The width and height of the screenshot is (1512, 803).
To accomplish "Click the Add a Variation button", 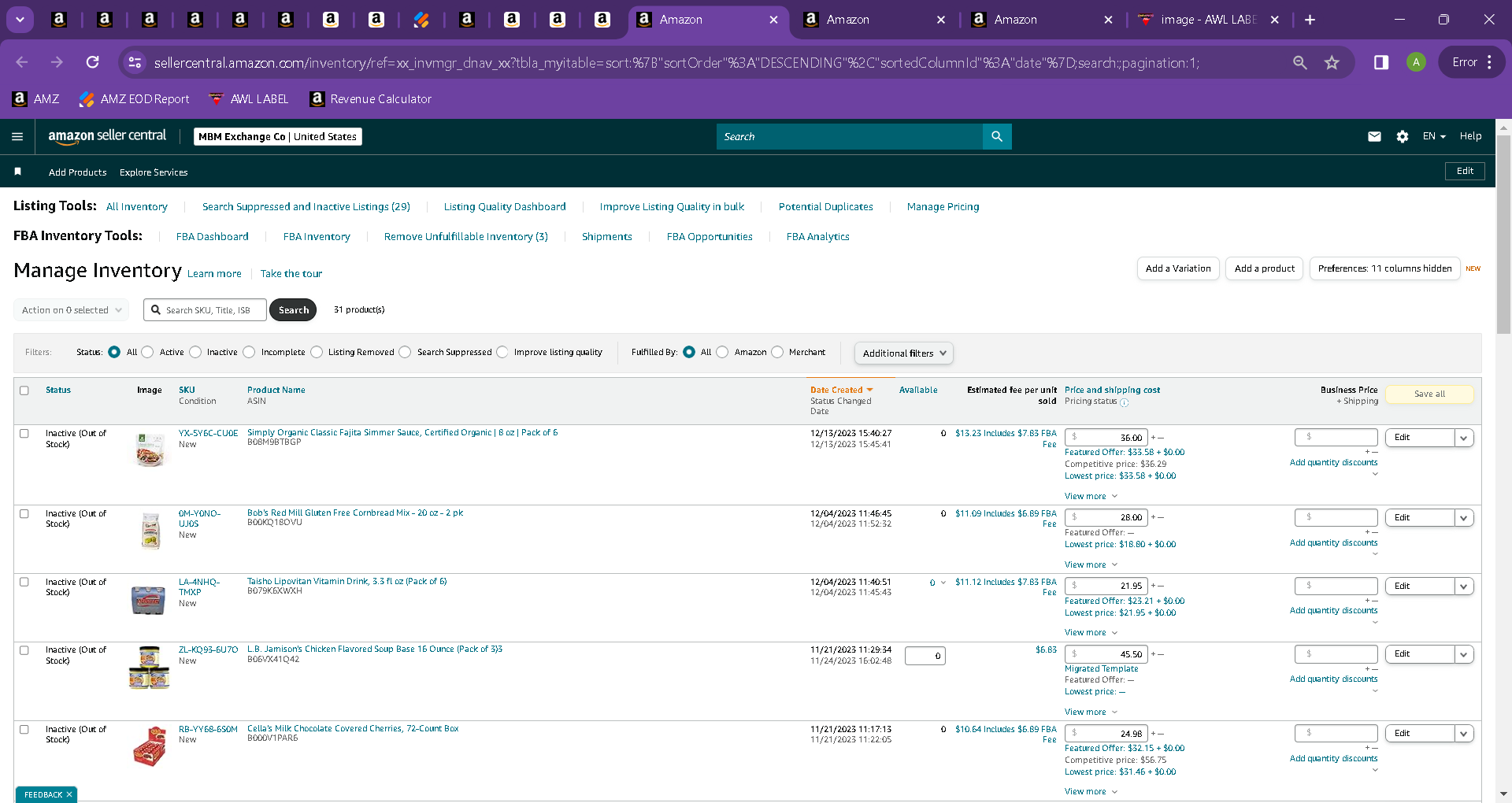I will [1178, 268].
